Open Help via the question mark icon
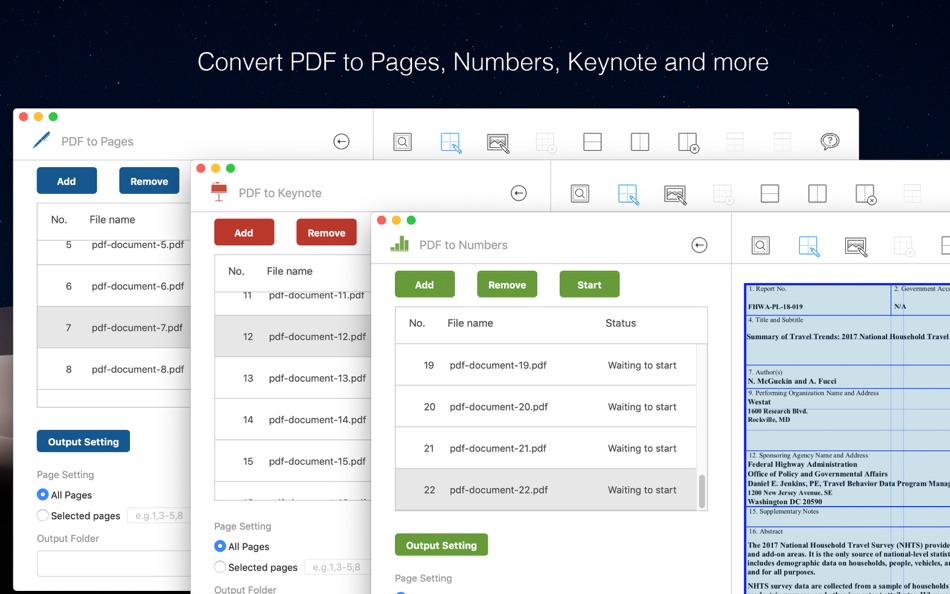This screenshot has width=950, height=594. 830,142
